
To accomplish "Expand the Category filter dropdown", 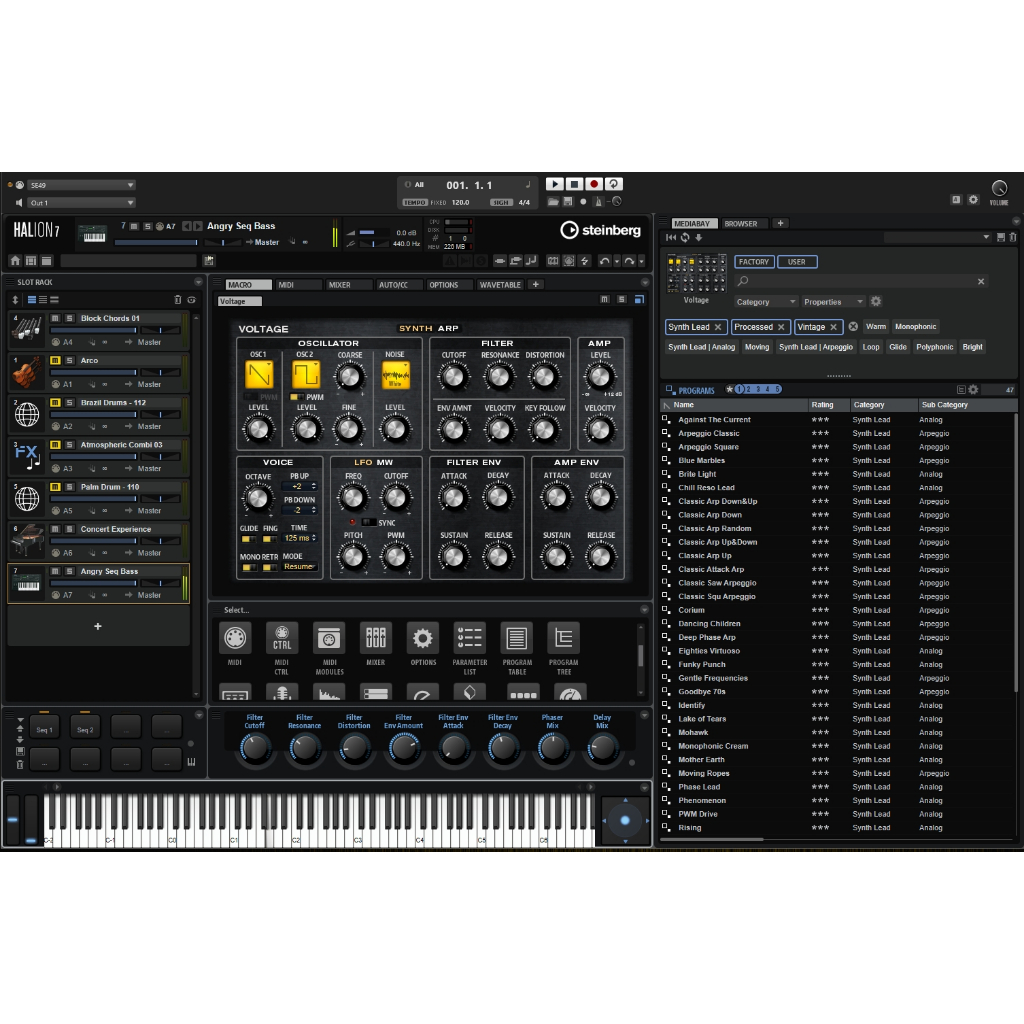I will [x=765, y=301].
